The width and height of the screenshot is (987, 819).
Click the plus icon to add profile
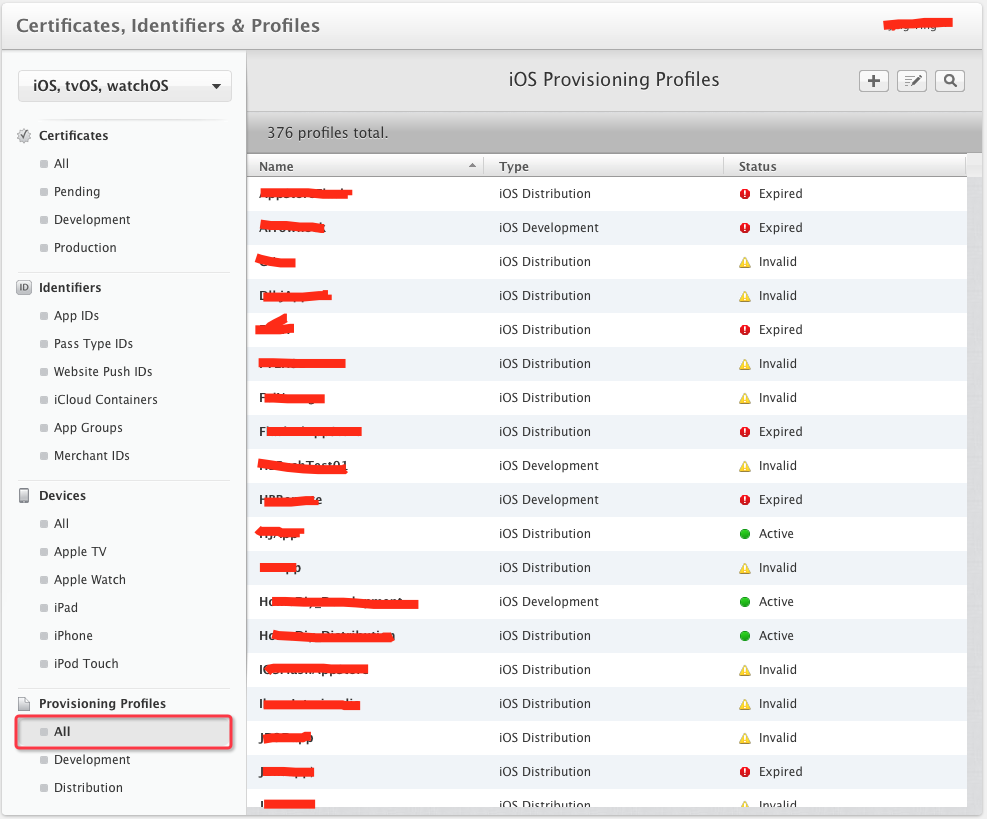click(x=874, y=81)
